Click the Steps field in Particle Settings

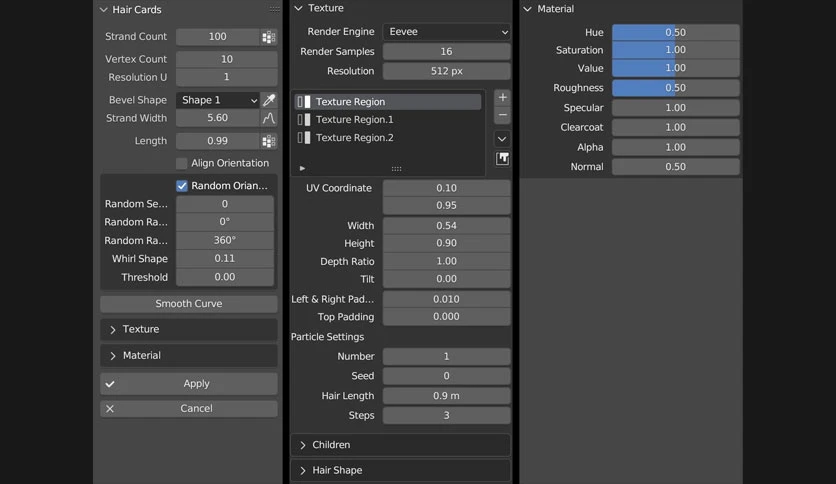click(446, 416)
